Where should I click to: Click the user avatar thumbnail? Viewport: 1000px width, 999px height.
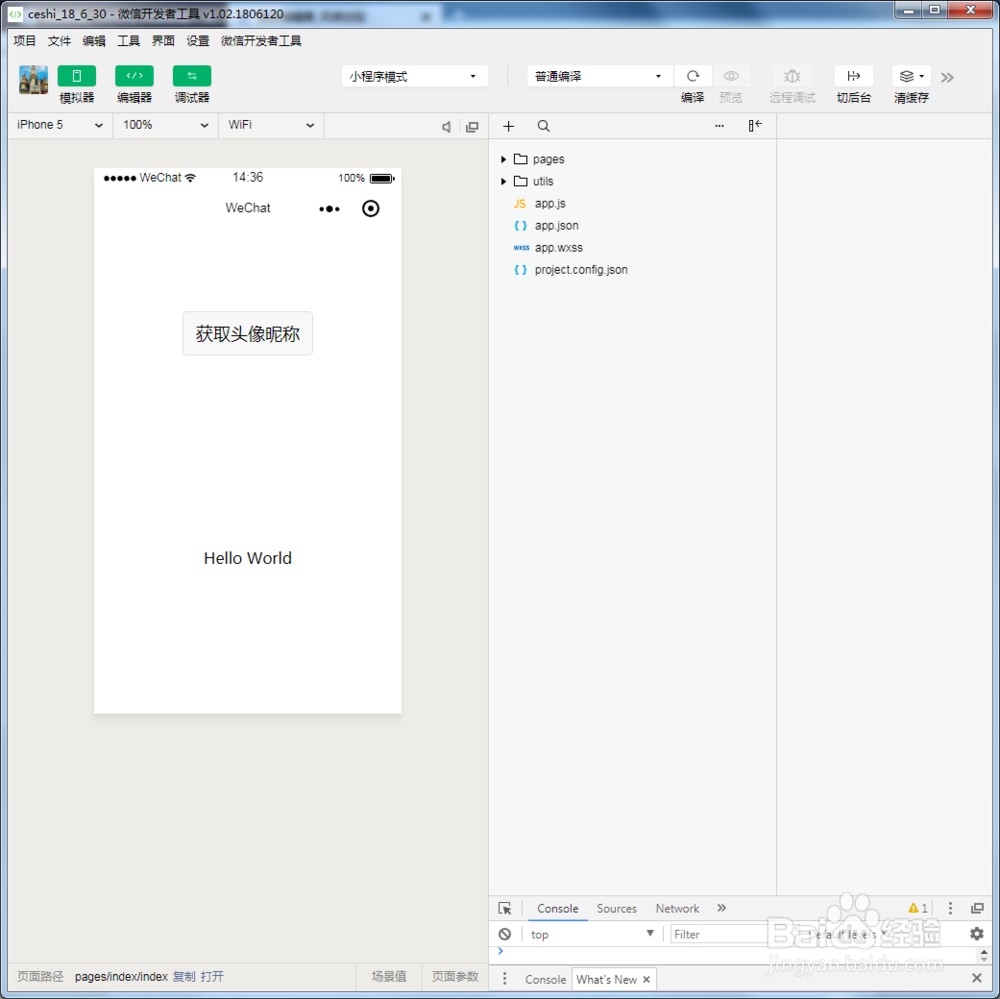[33, 80]
